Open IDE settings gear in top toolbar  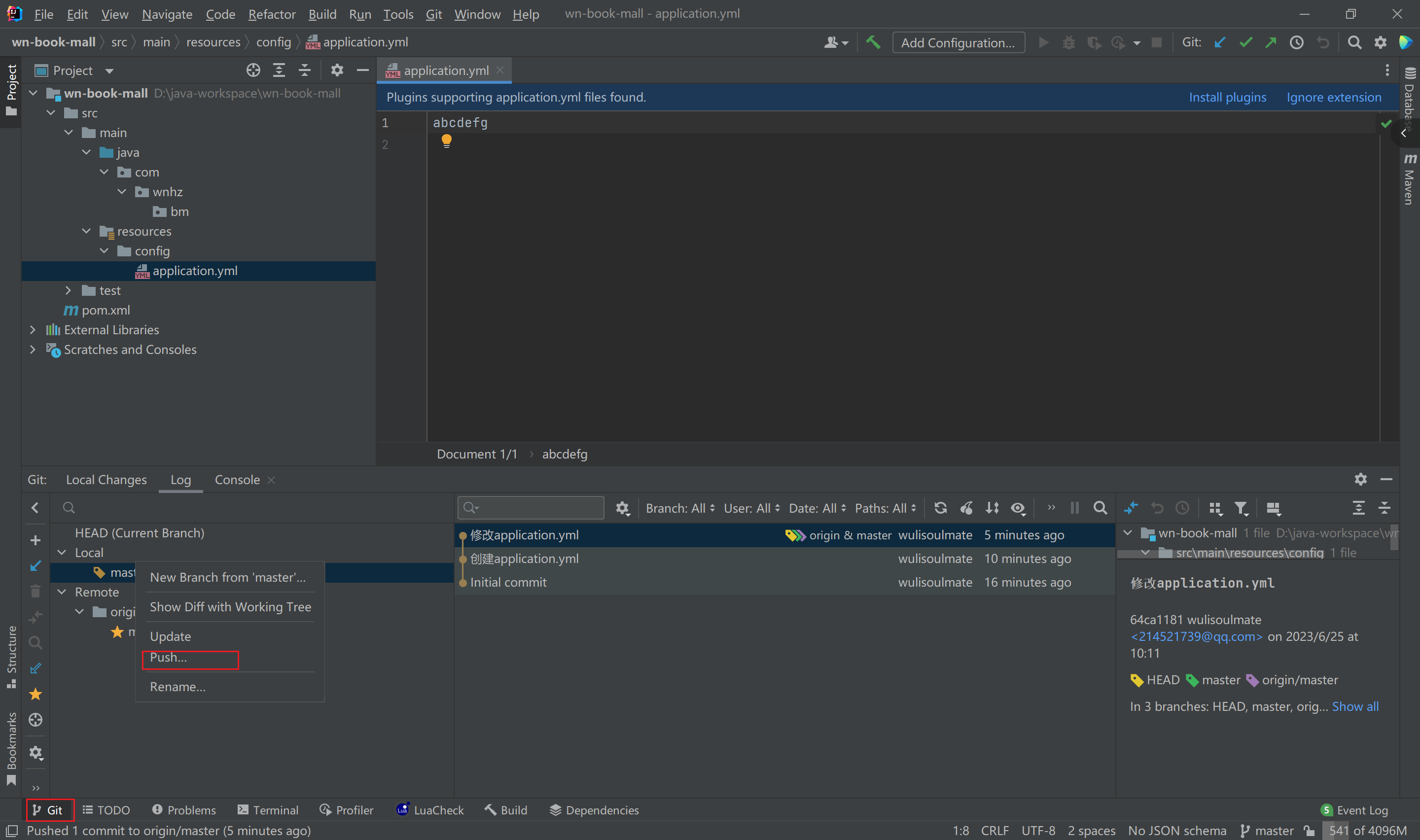point(1381,42)
